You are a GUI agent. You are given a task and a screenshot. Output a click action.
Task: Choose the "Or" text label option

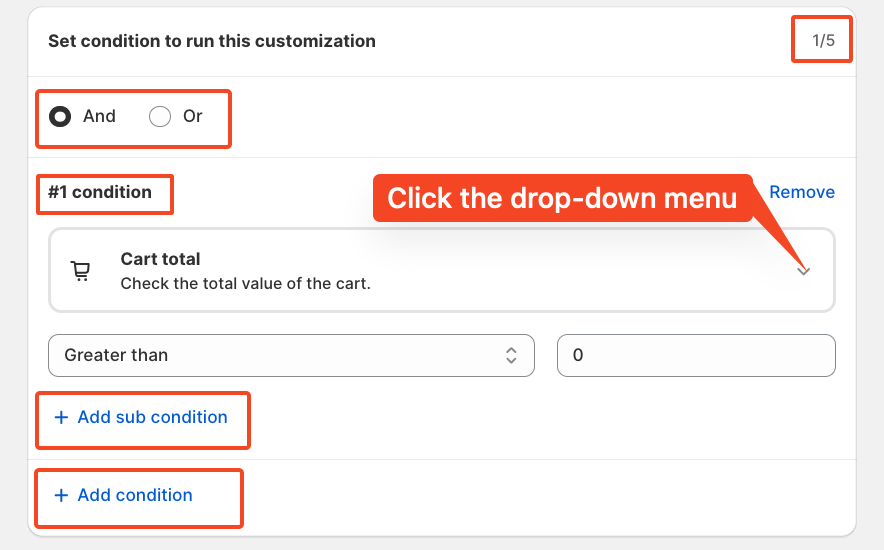[x=193, y=116]
